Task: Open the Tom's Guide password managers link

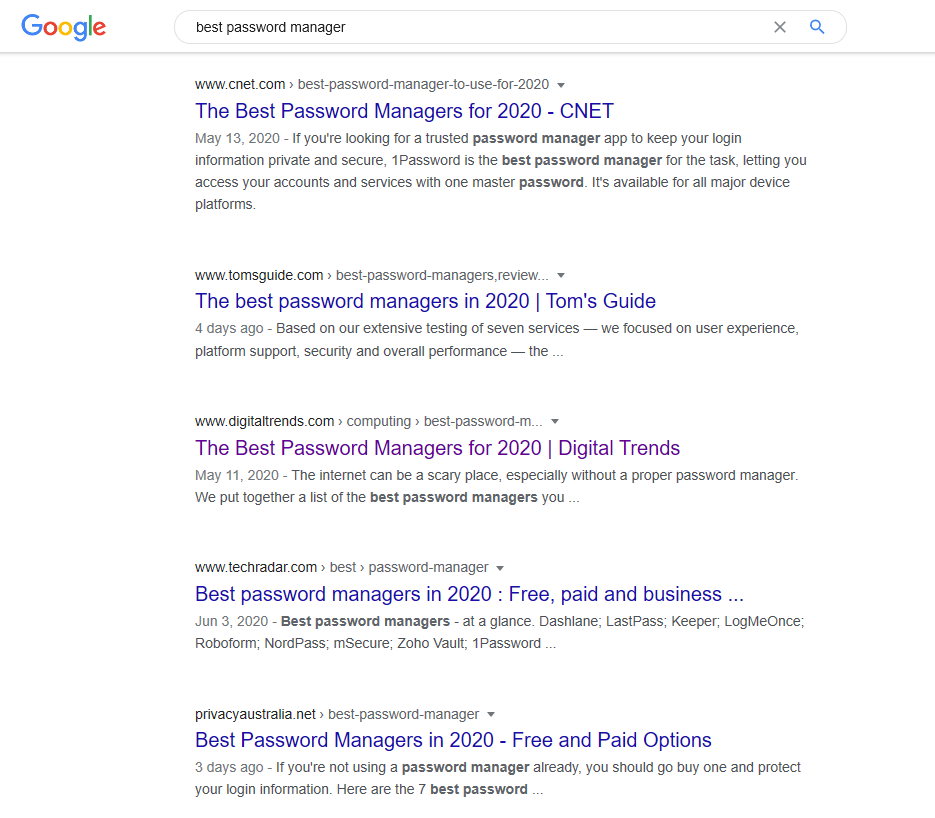Action: click(x=425, y=301)
